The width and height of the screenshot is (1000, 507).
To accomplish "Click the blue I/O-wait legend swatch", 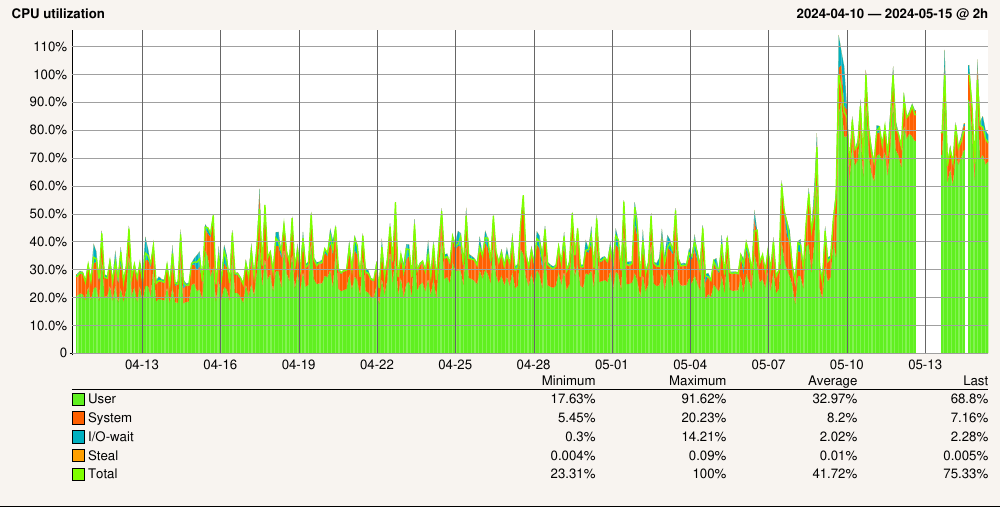I will (78, 436).
